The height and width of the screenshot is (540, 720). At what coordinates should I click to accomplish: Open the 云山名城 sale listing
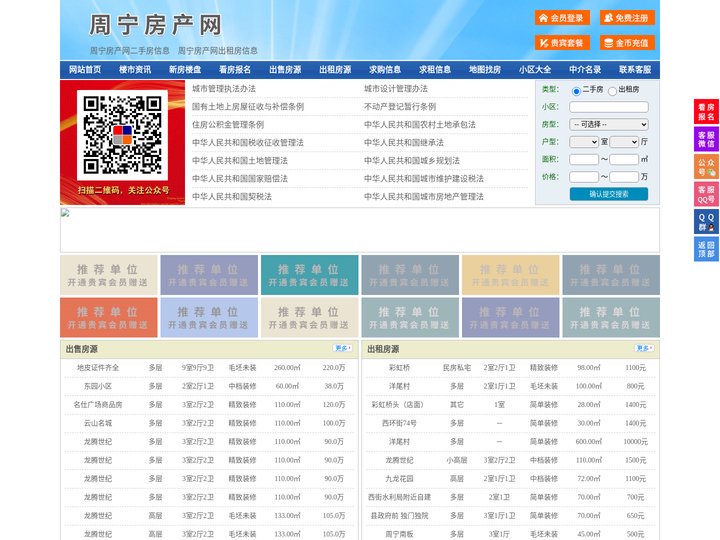98,423
